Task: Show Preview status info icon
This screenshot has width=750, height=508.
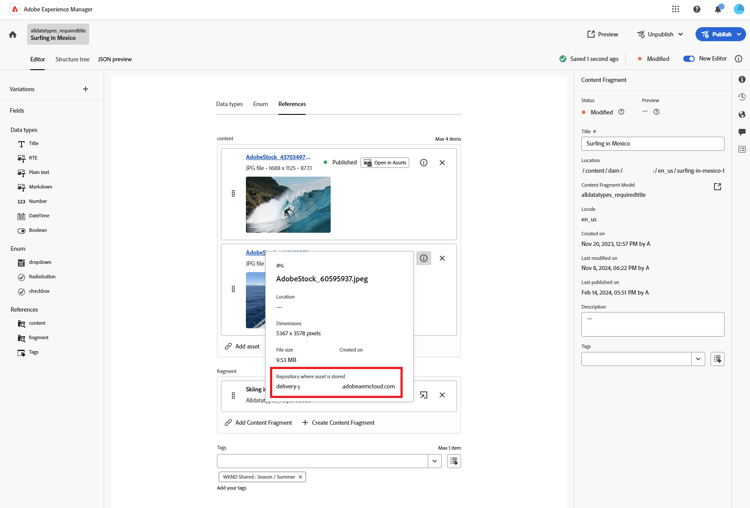Action: click(x=657, y=112)
